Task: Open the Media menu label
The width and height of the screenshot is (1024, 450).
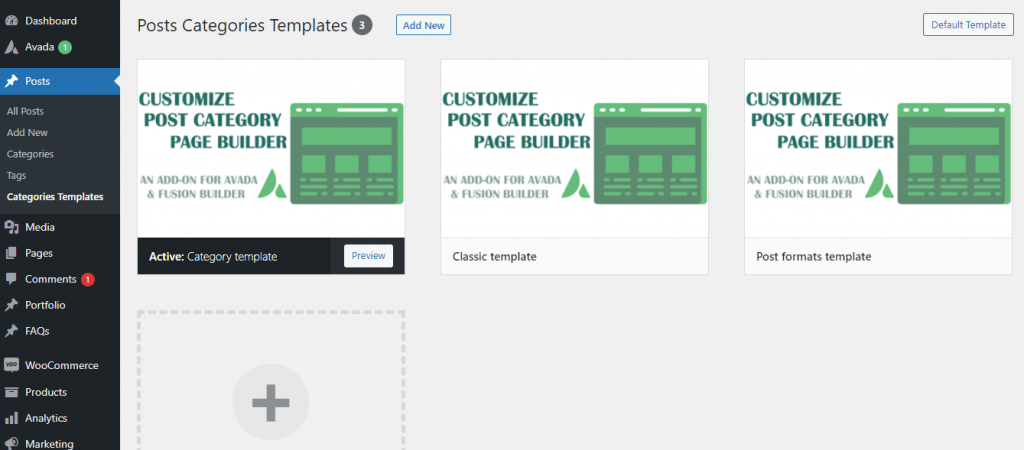Action: coord(40,227)
